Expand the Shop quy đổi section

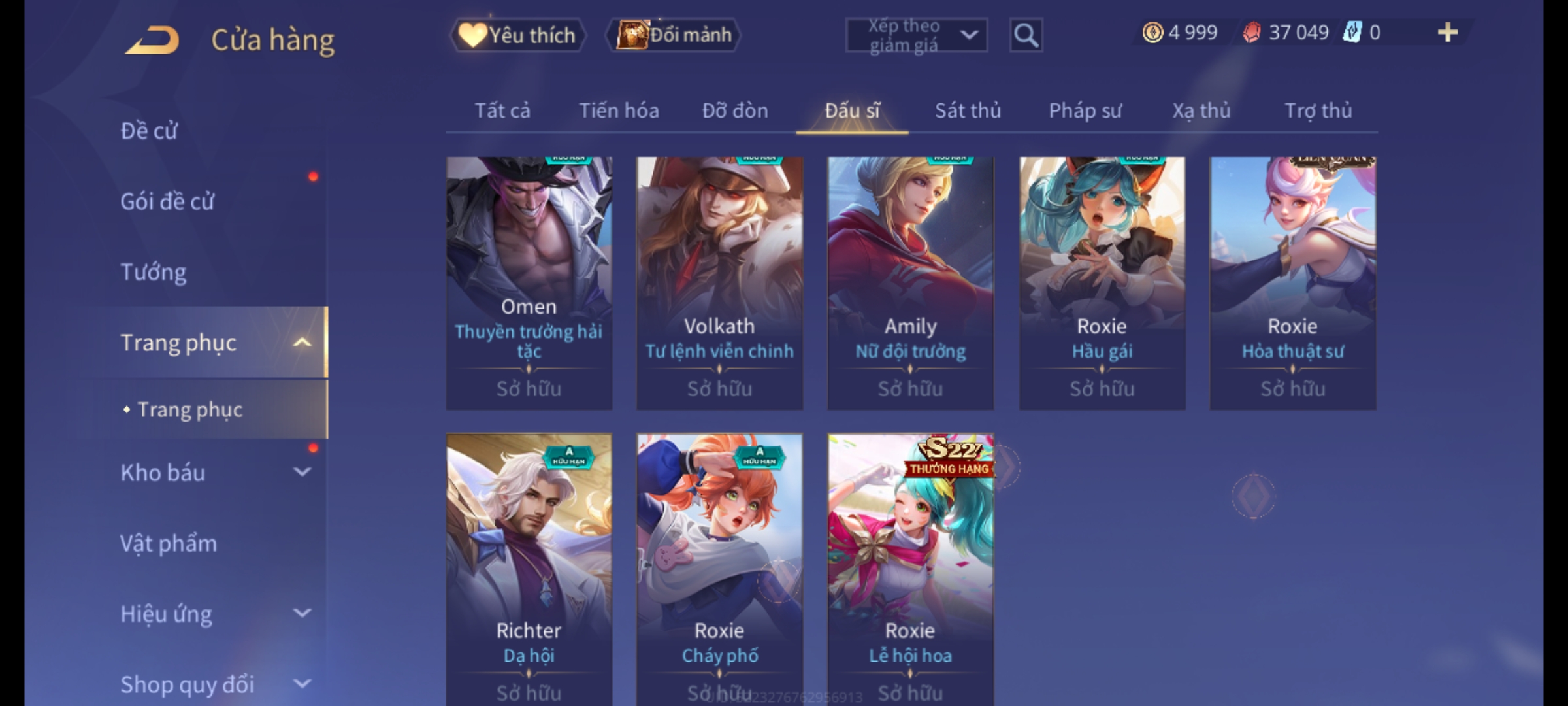click(x=302, y=684)
